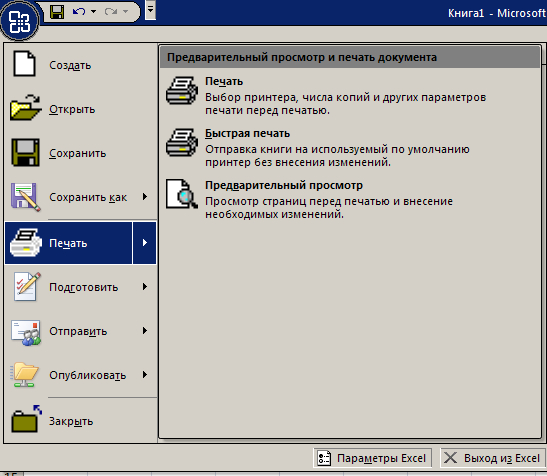The height and width of the screenshot is (476, 547).
Task: Click the Выход из Excel button
Action: [x=493, y=458]
